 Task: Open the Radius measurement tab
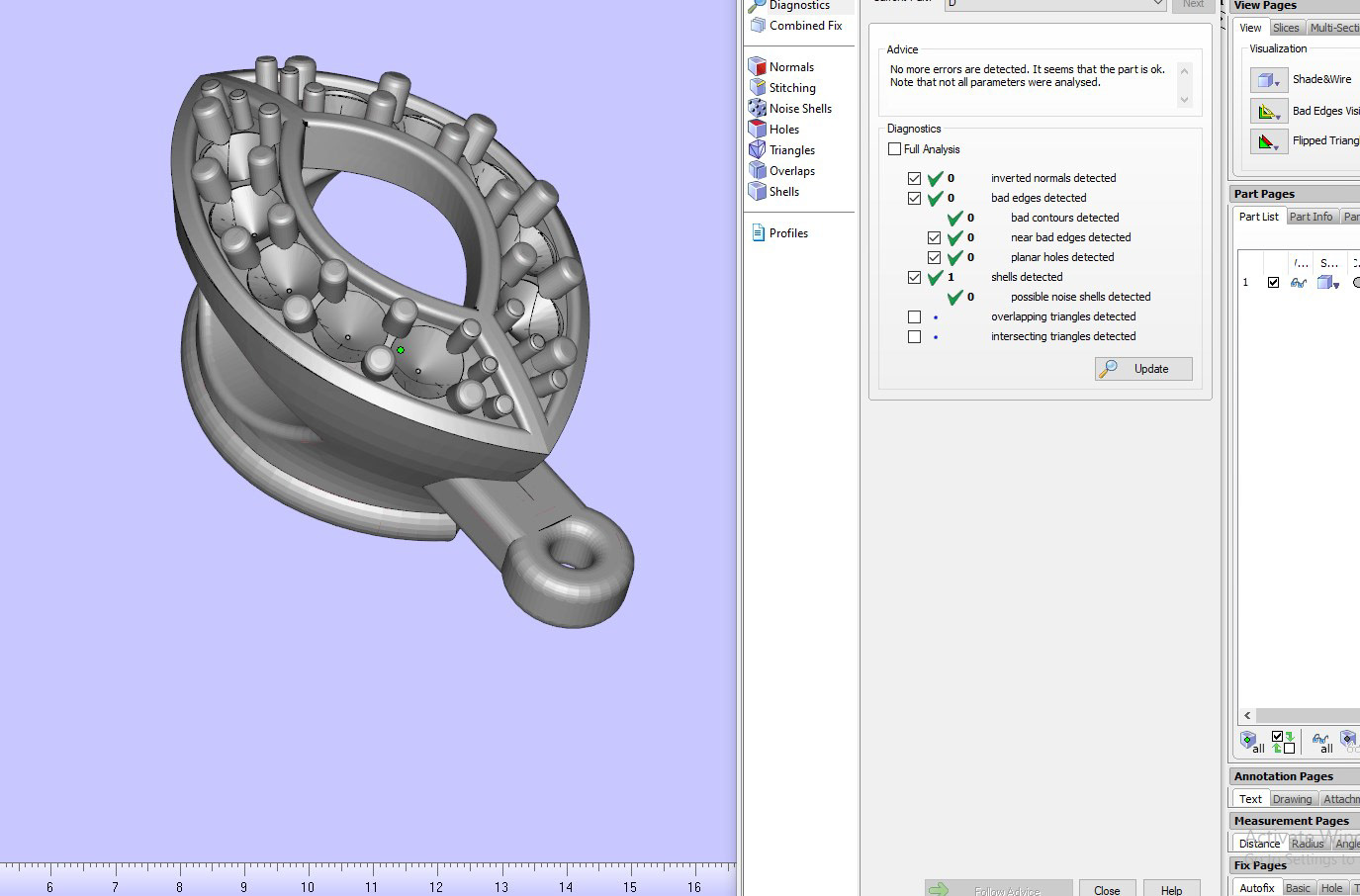tap(1307, 844)
